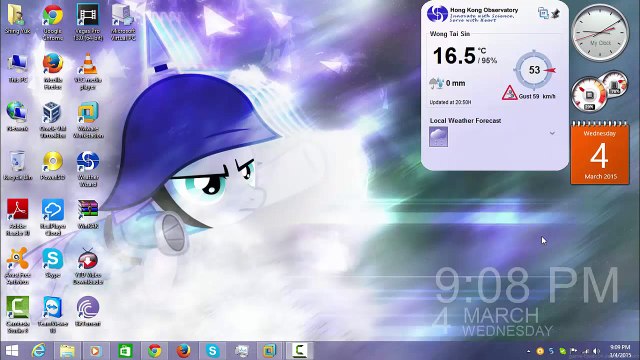Screen dimensions: 640x360
Task: Open Skype from the taskbar
Action: point(212,351)
